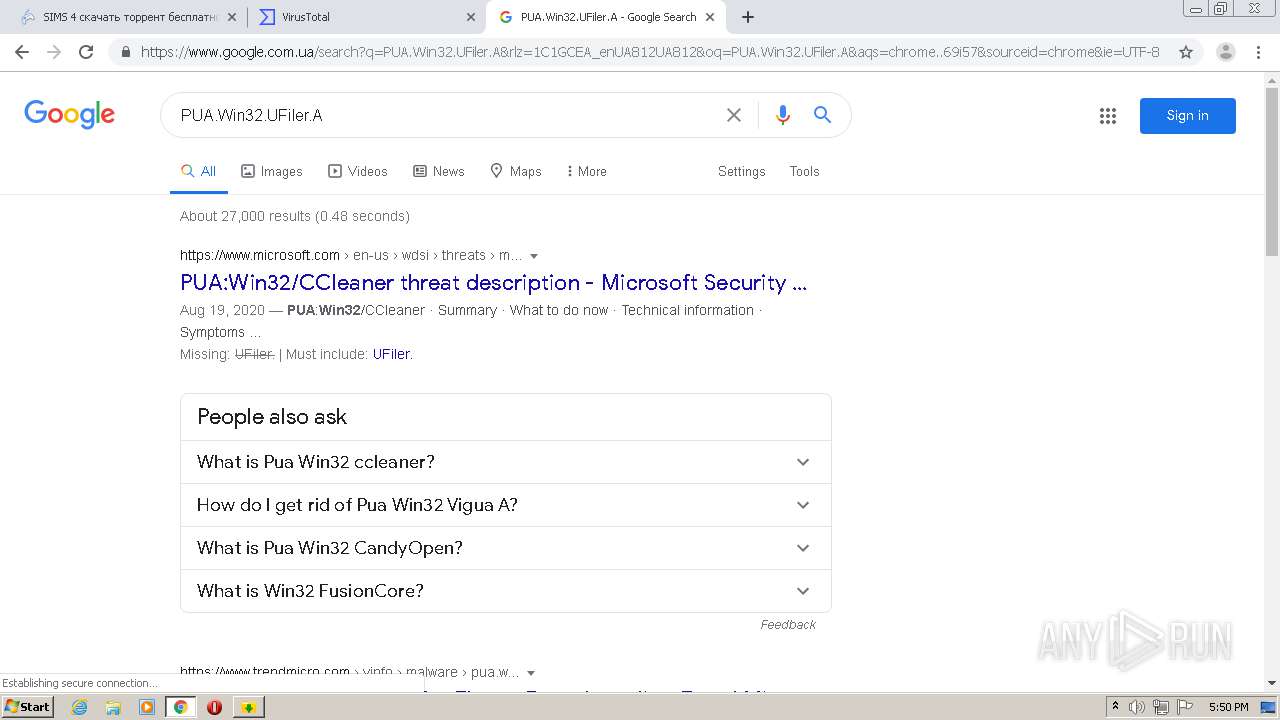Open file explorer from taskbar

click(113, 707)
